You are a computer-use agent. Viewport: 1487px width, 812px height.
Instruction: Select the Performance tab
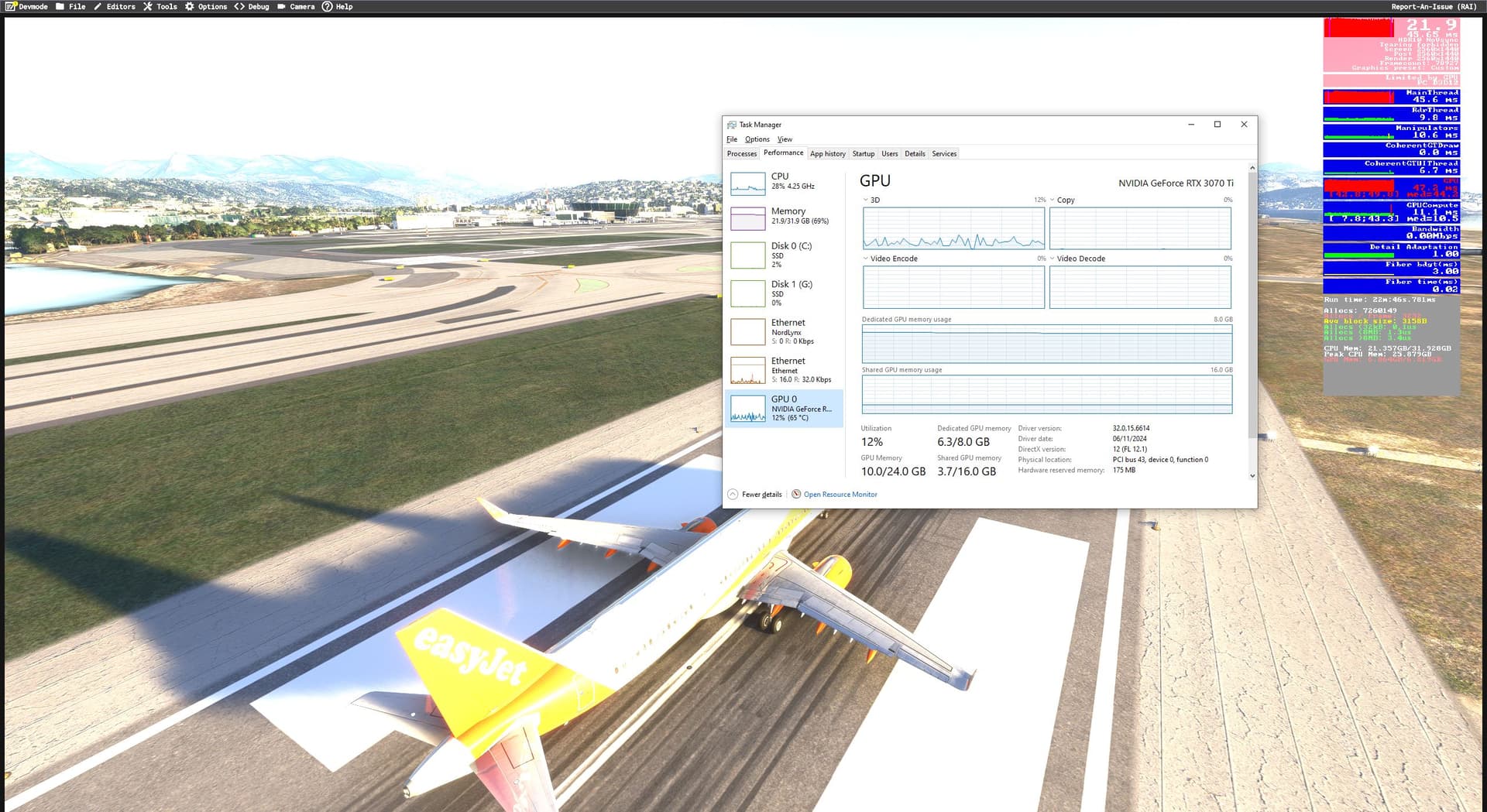tap(783, 153)
